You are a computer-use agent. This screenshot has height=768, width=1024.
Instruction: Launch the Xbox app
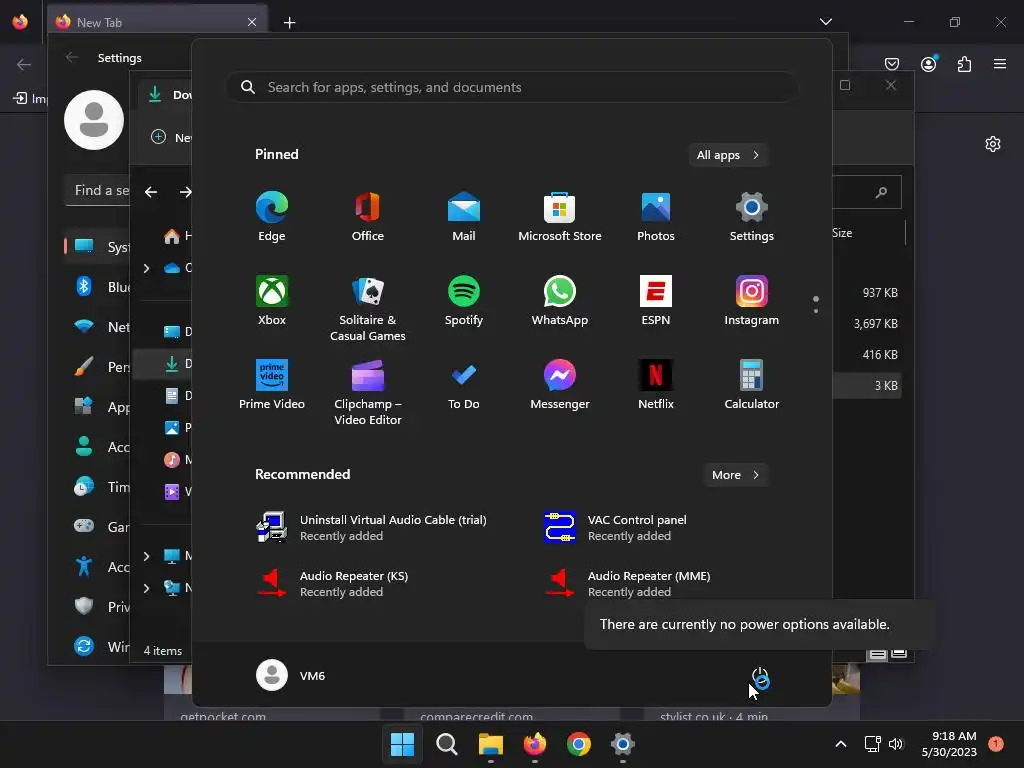point(272,301)
